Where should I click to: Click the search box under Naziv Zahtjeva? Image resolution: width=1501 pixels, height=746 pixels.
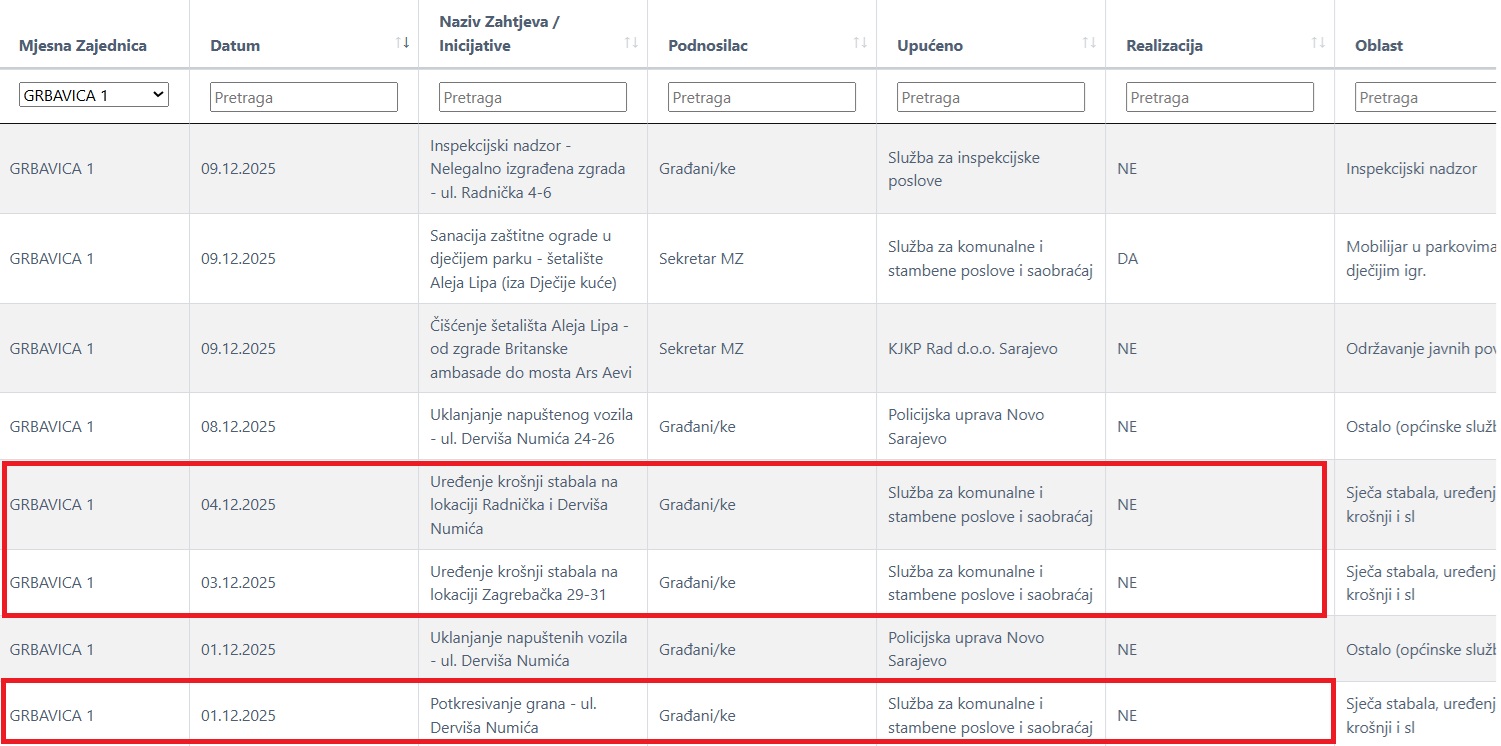tap(533, 97)
